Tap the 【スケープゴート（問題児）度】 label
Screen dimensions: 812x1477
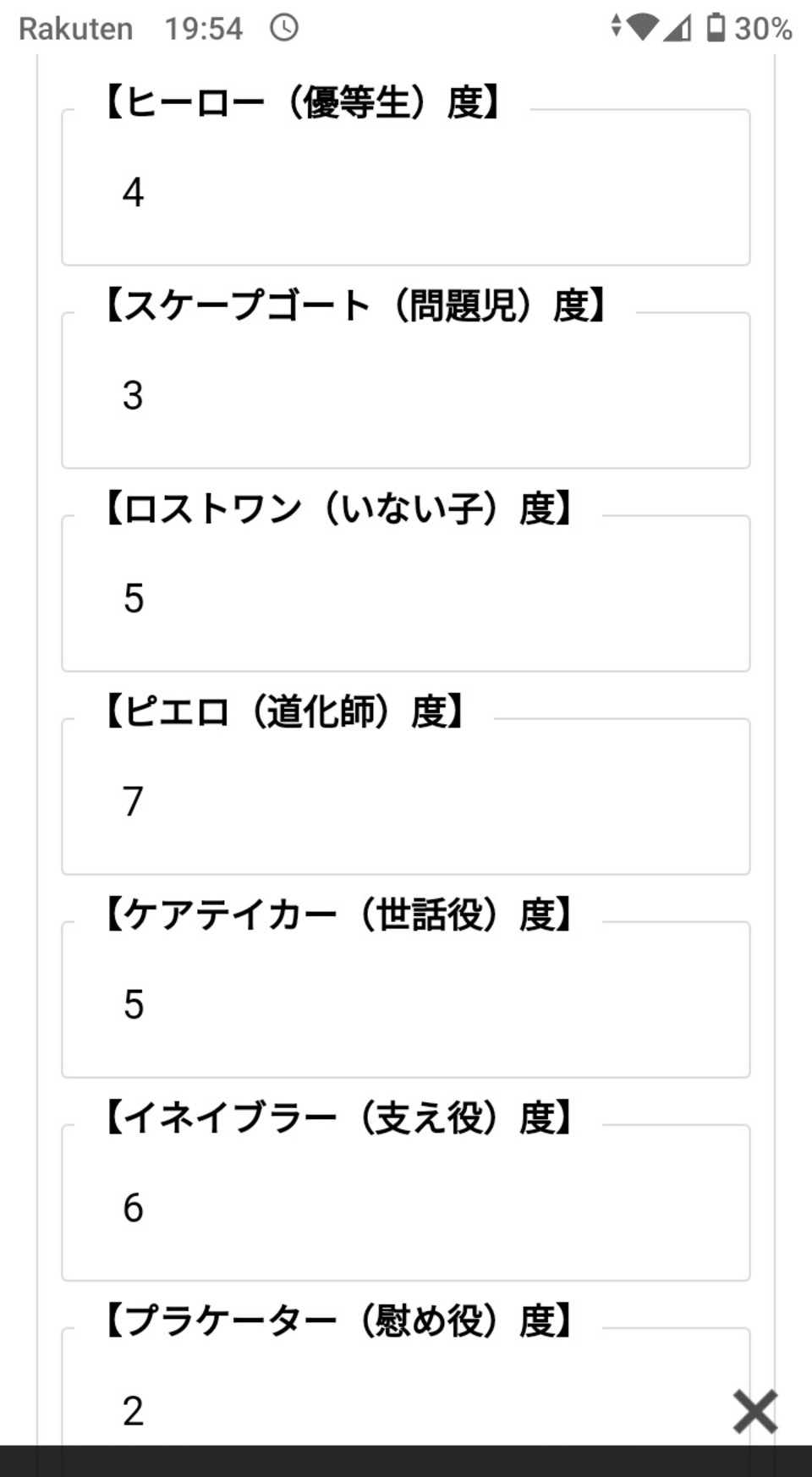pos(356,305)
